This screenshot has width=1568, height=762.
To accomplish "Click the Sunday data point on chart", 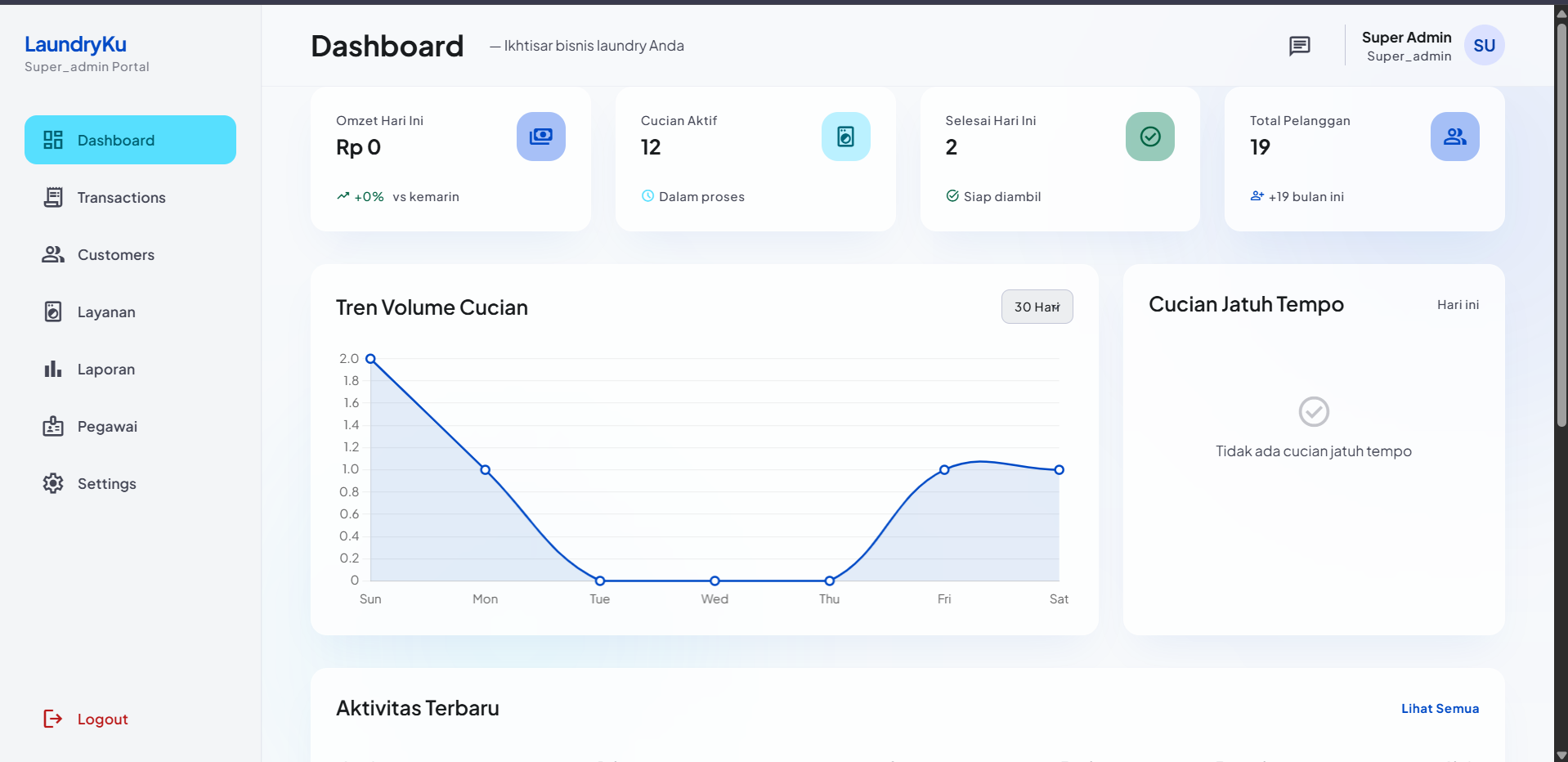I will pyautogui.click(x=370, y=359).
